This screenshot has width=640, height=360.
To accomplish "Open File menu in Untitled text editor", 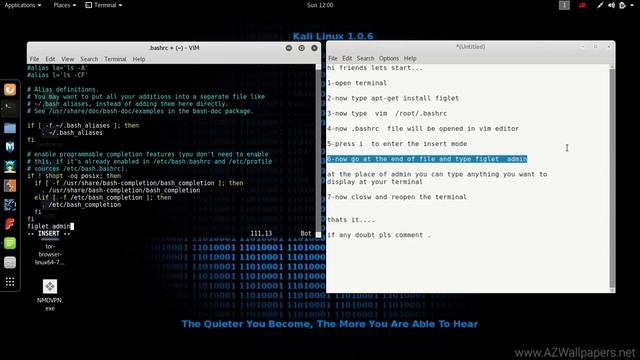I will click(333, 58).
